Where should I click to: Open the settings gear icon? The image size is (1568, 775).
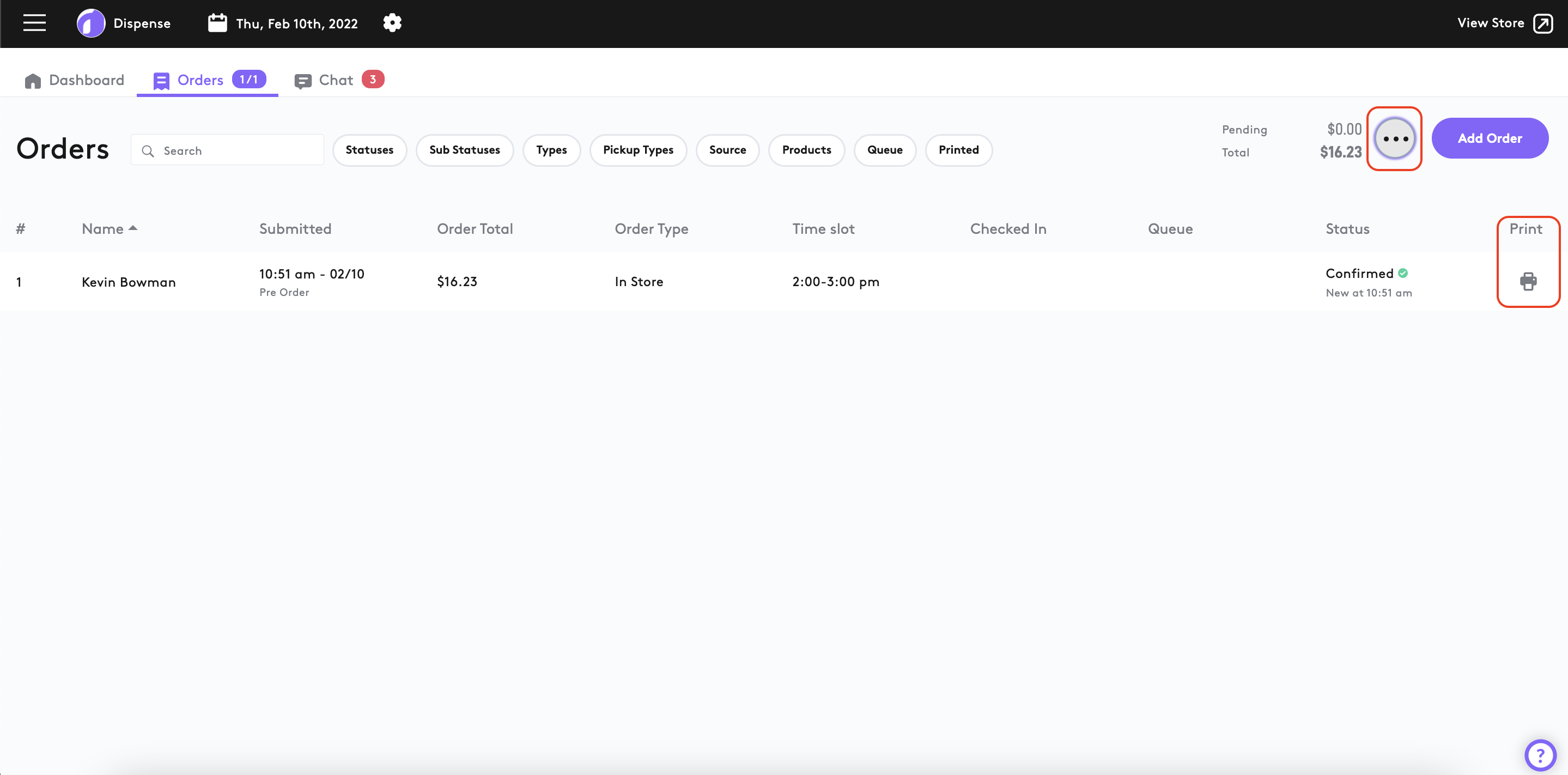[x=392, y=23]
